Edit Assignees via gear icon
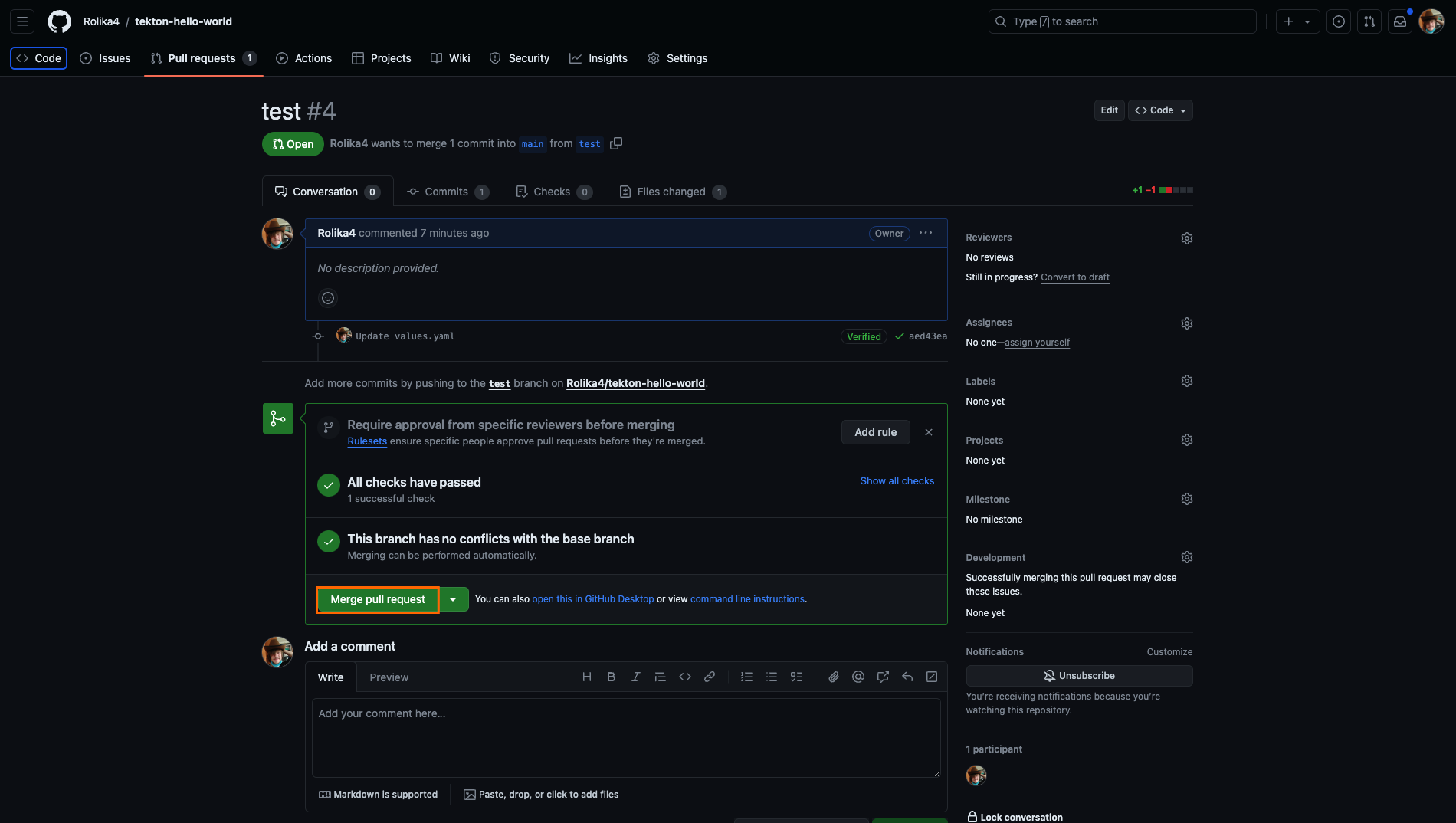 click(1187, 323)
